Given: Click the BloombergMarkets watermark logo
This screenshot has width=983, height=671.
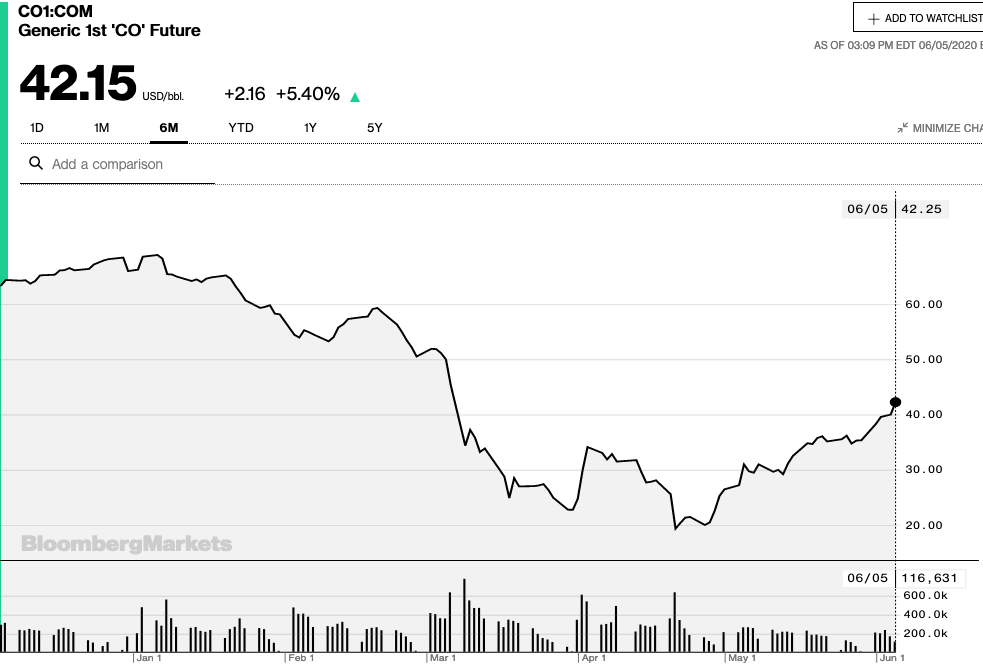Looking at the screenshot, I should click(127, 544).
